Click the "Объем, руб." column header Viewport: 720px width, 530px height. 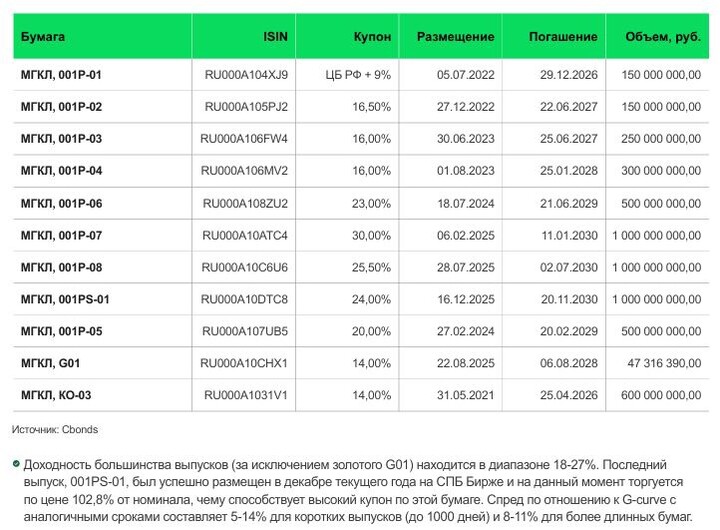click(x=662, y=36)
